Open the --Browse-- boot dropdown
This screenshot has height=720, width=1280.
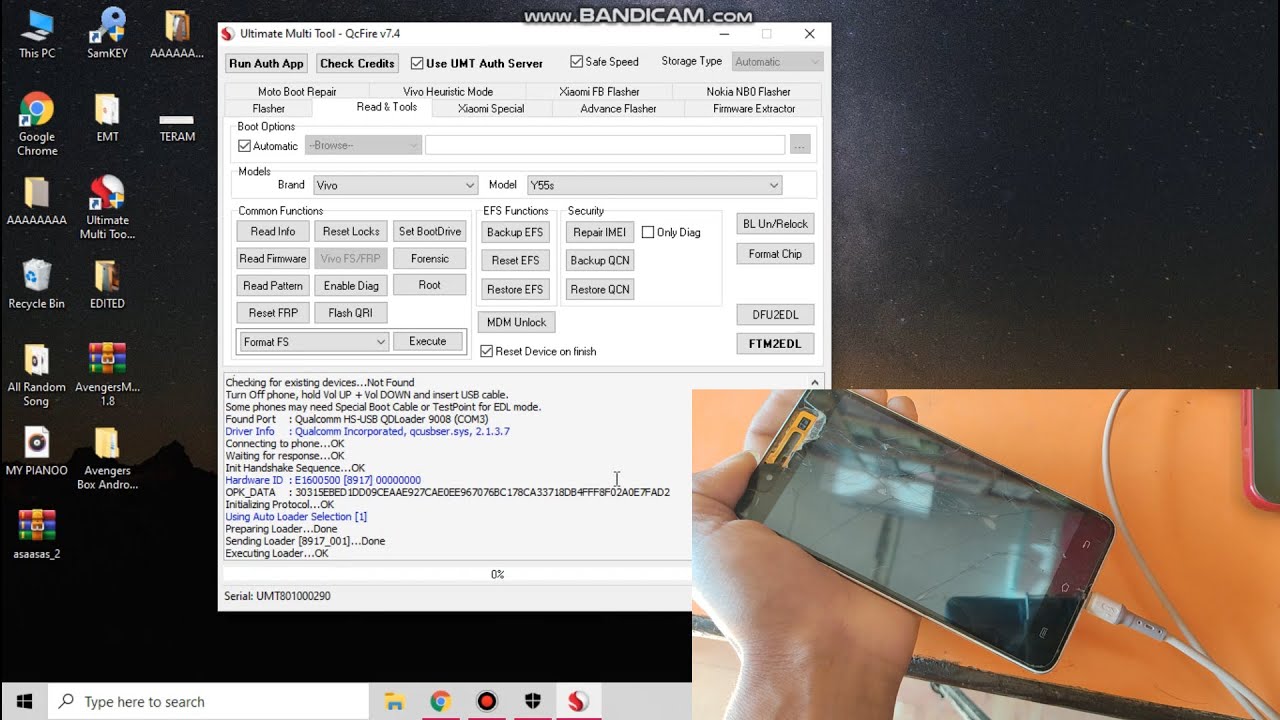tap(363, 146)
